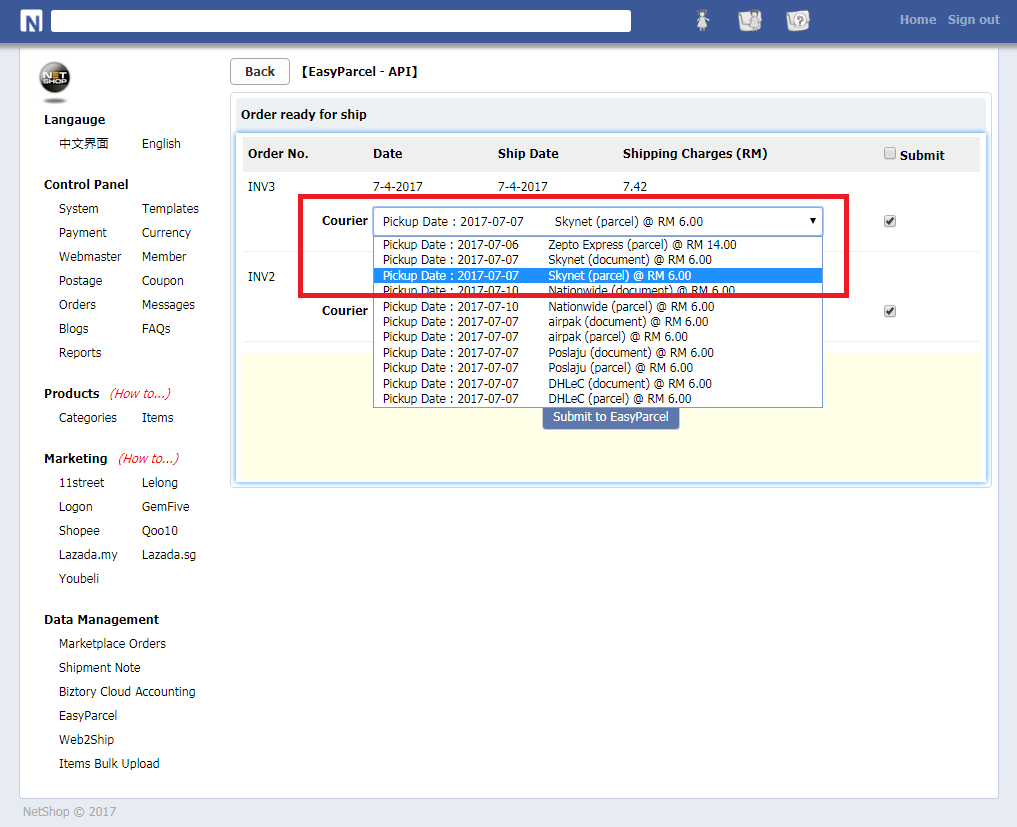Click the girl figure icon in header

pyautogui.click(x=702, y=20)
